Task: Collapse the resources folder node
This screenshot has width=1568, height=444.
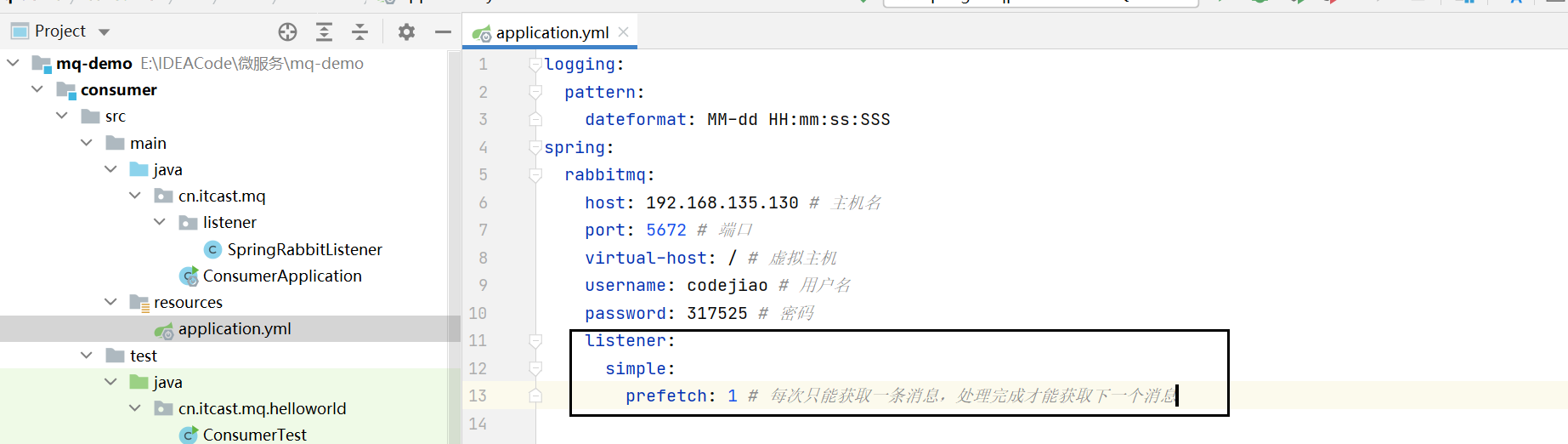Action: click(x=111, y=302)
